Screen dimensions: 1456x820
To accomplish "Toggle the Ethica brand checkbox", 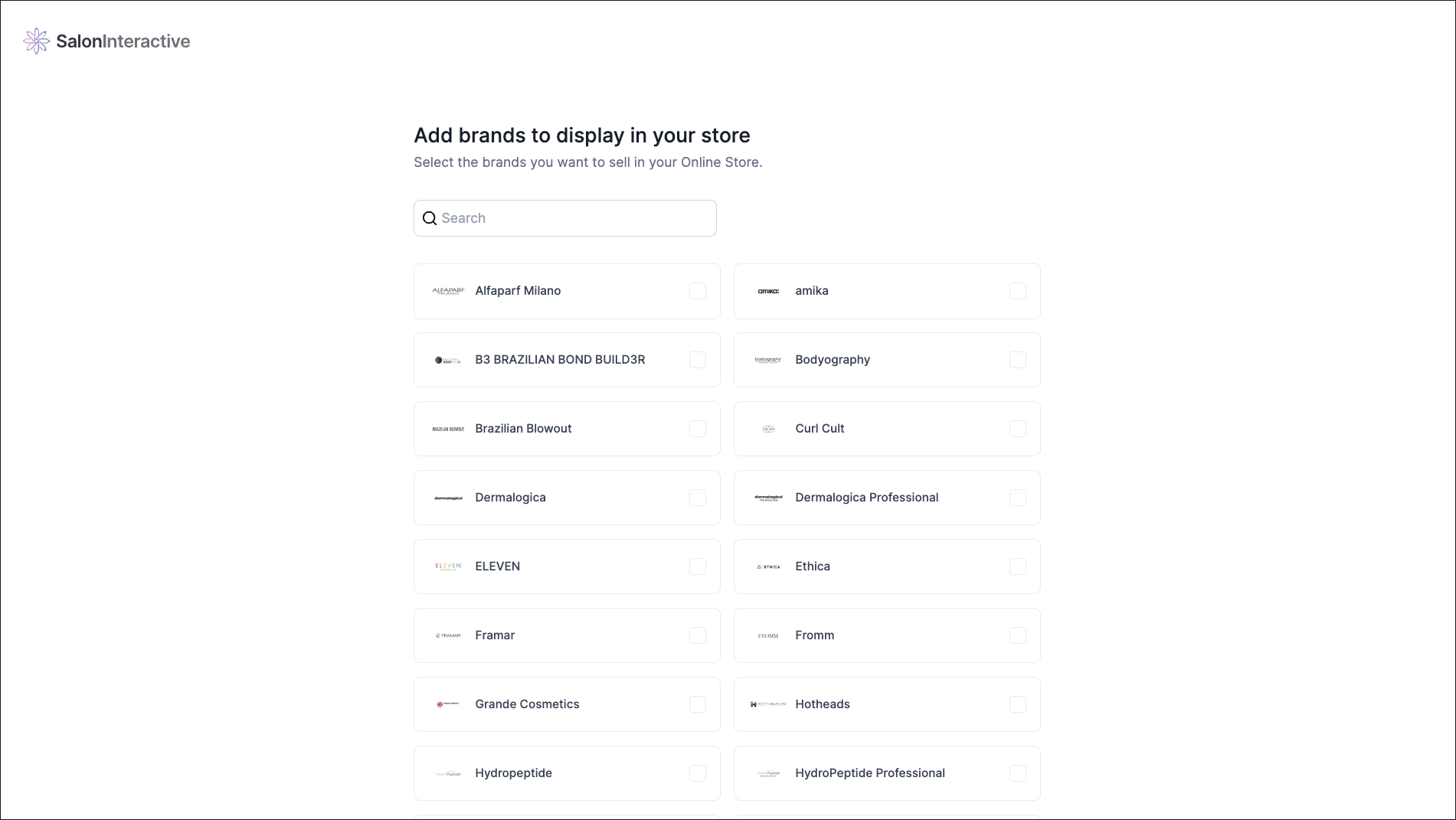I will click(x=1017, y=566).
